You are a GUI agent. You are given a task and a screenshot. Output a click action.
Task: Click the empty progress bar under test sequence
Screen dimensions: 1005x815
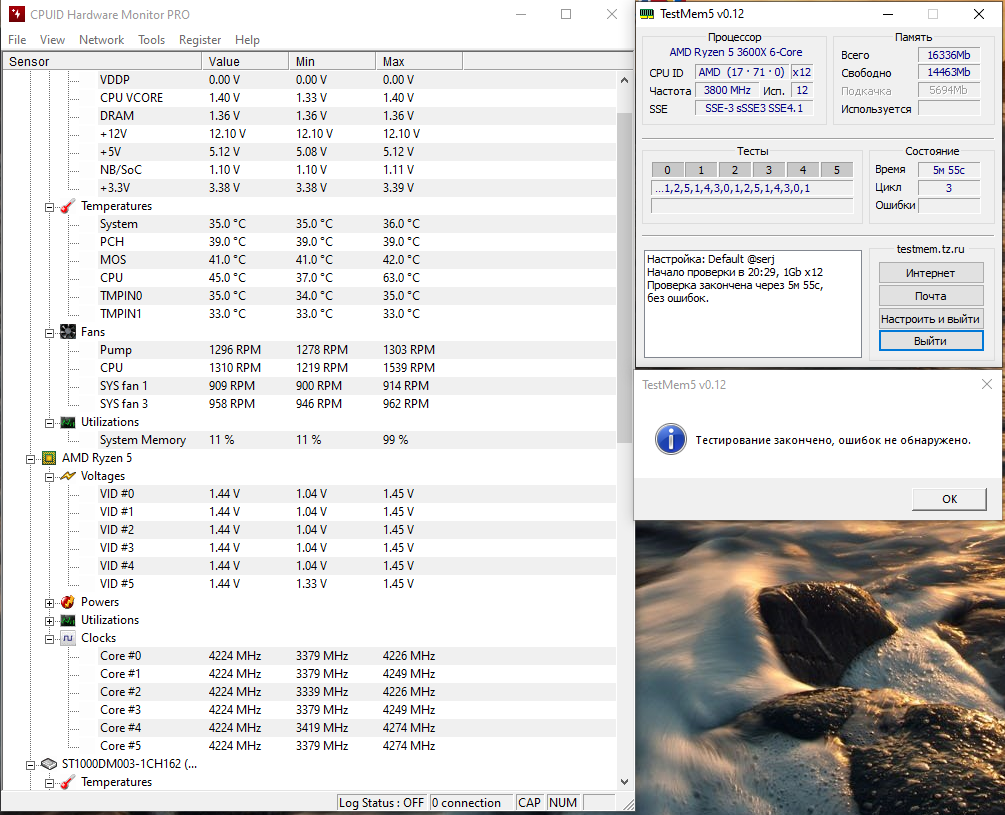pyautogui.click(x=752, y=206)
